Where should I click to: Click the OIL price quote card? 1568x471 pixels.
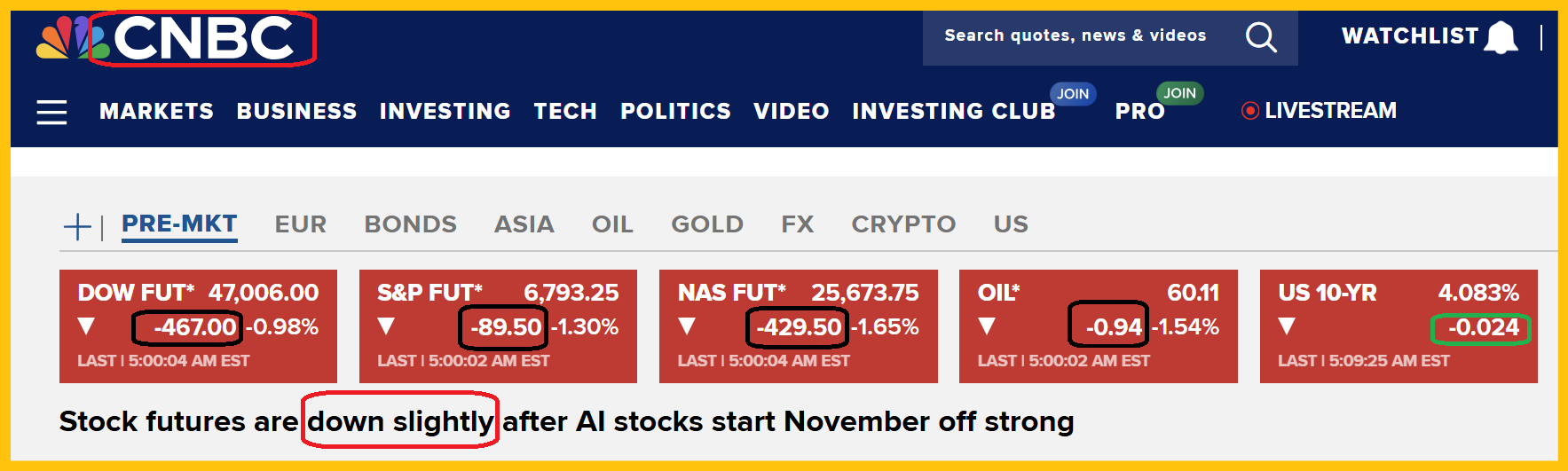1098,326
